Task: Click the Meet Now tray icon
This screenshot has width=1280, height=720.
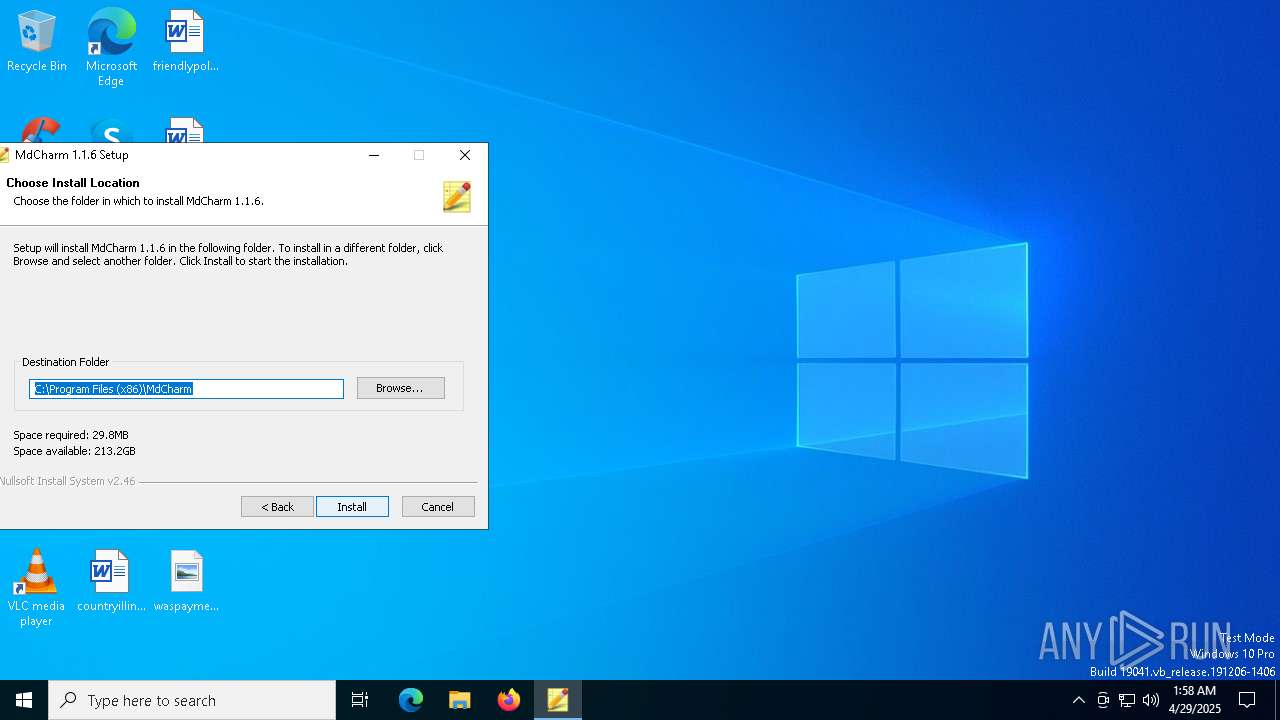Action: point(1103,700)
